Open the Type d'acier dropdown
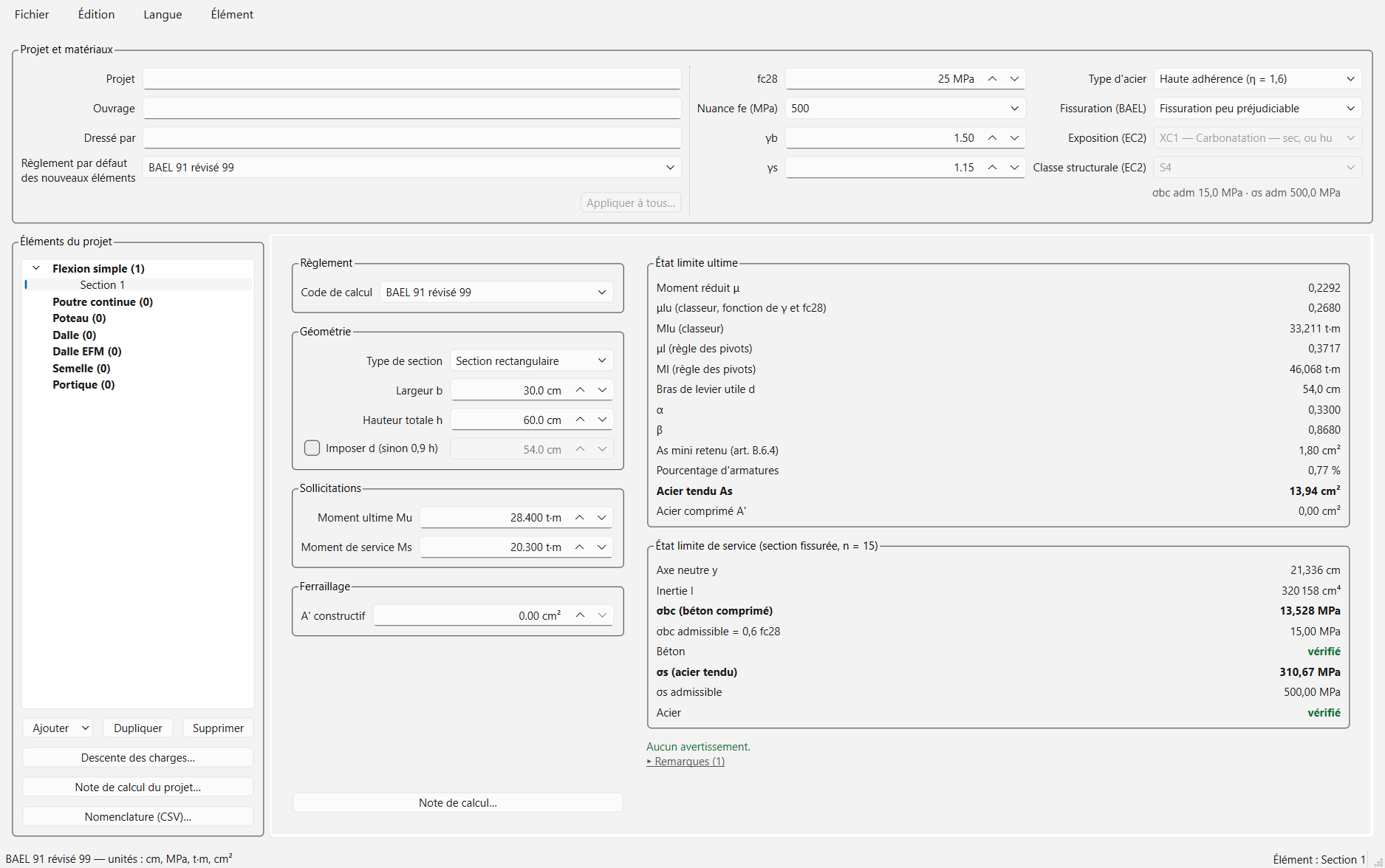Screen dimensions: 1385x868 coord(1257,79)
